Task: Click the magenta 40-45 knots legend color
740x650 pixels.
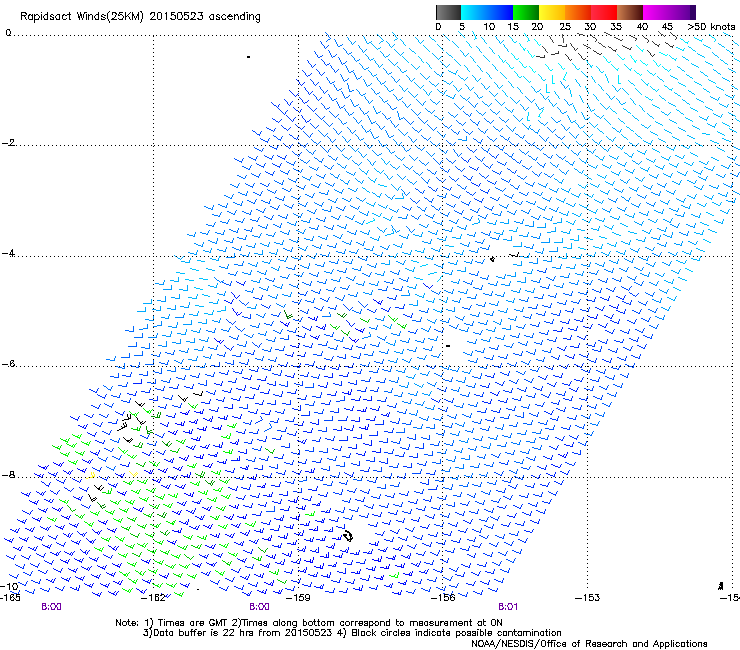Action: [x=656, y=12]
